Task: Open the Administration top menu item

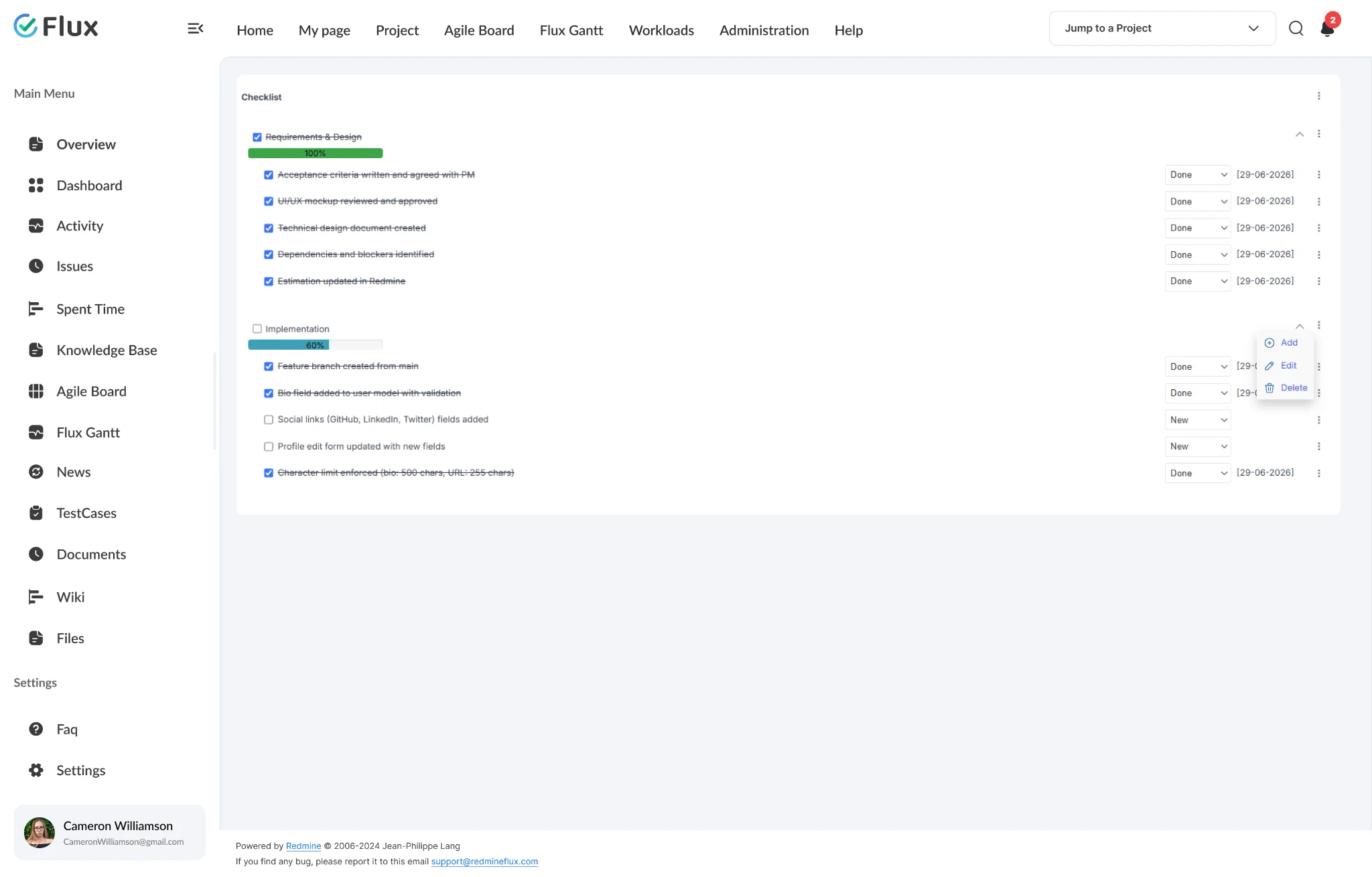Action: click(764, 30)
